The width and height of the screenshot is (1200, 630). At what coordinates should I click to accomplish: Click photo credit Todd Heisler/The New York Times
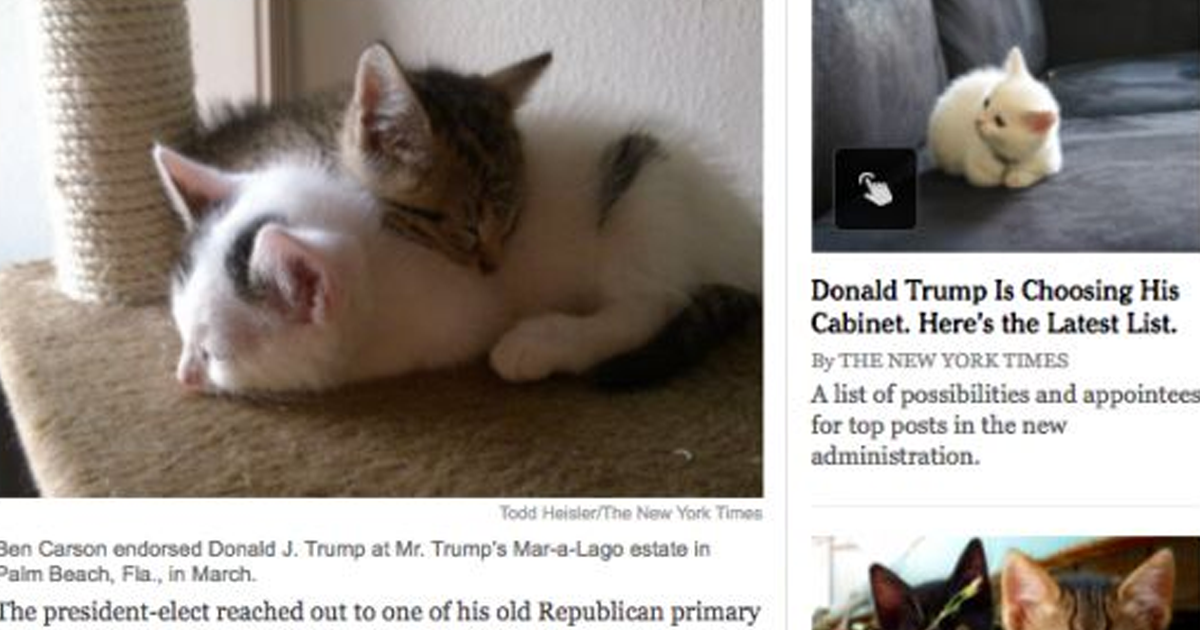[631, 513]
